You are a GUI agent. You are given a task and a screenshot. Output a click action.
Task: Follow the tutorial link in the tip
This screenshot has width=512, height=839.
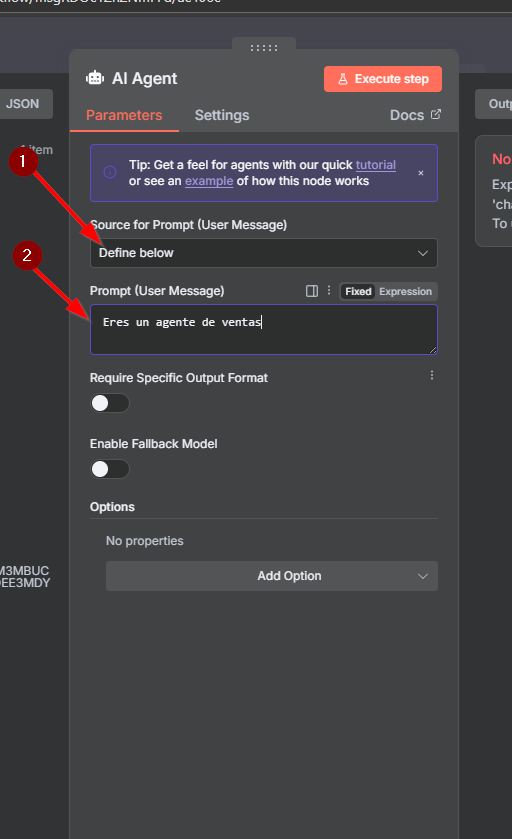pyautogui.click(x=376, y=165)
